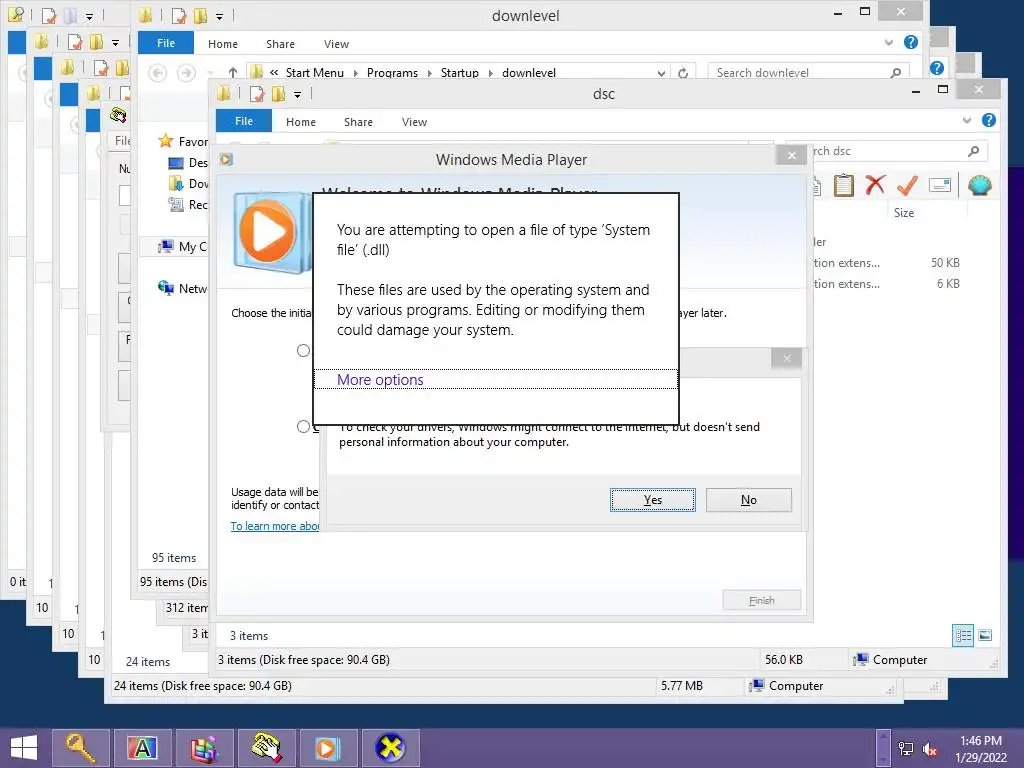The image size is (1024, 768).
Task: Open the To learn more about link
Action: (x=275, y=526)
